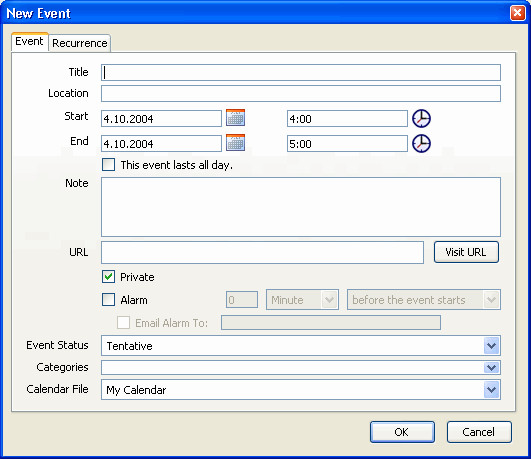This screenshot has width=531, height=459.
Task: Click the Visit URL button
Action: pos(466,252)
